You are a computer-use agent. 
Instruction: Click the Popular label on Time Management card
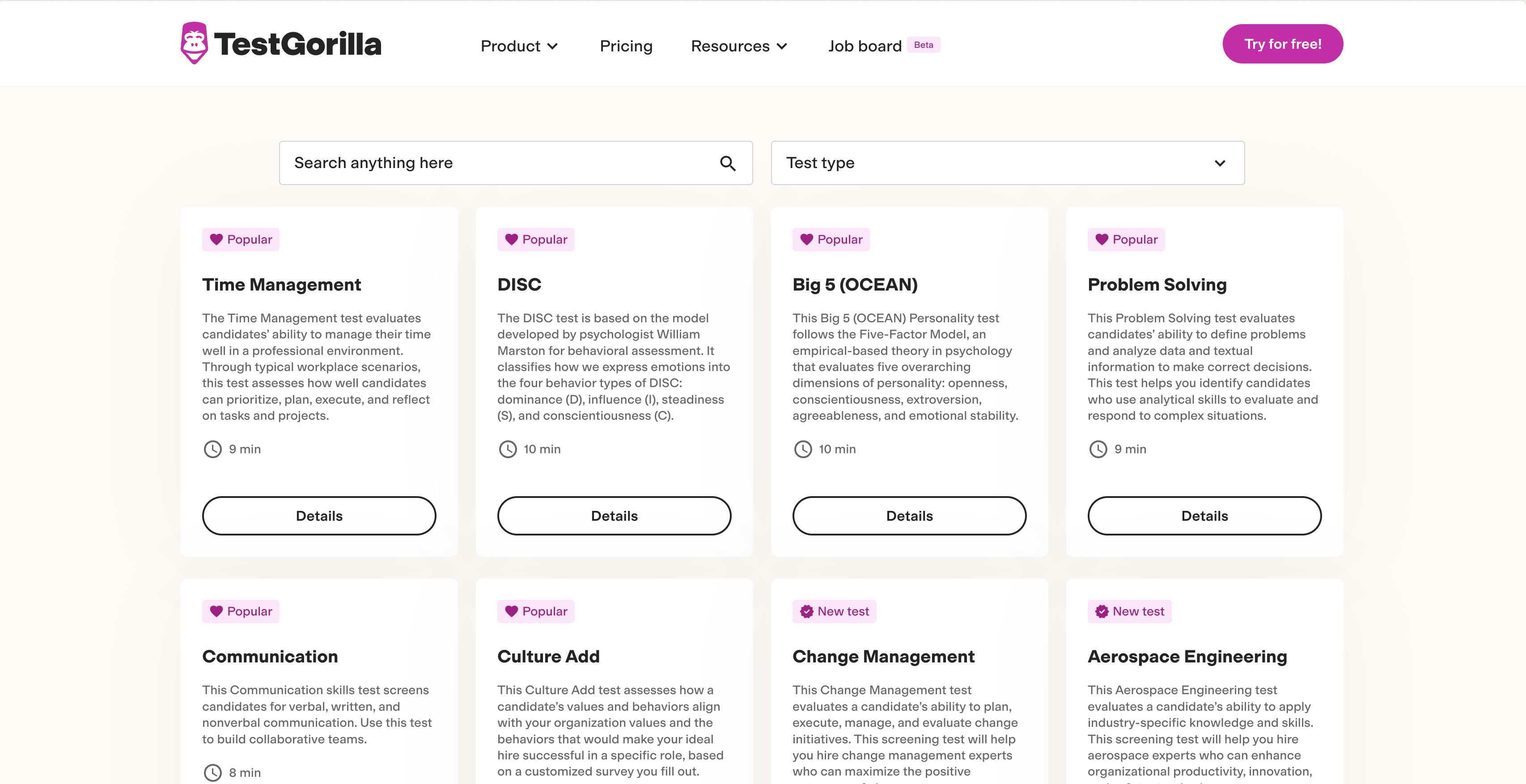[250, 239]
